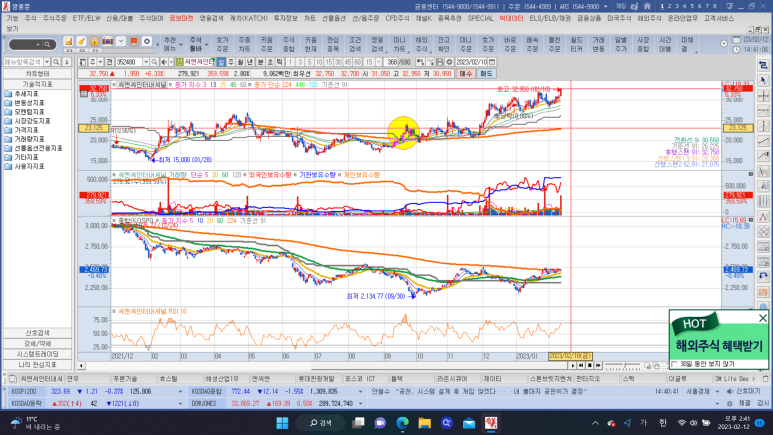Viewport: 773px width, 435px height.
Task: Click the orange monitor toolbar icon
Action: click(134, 42)
